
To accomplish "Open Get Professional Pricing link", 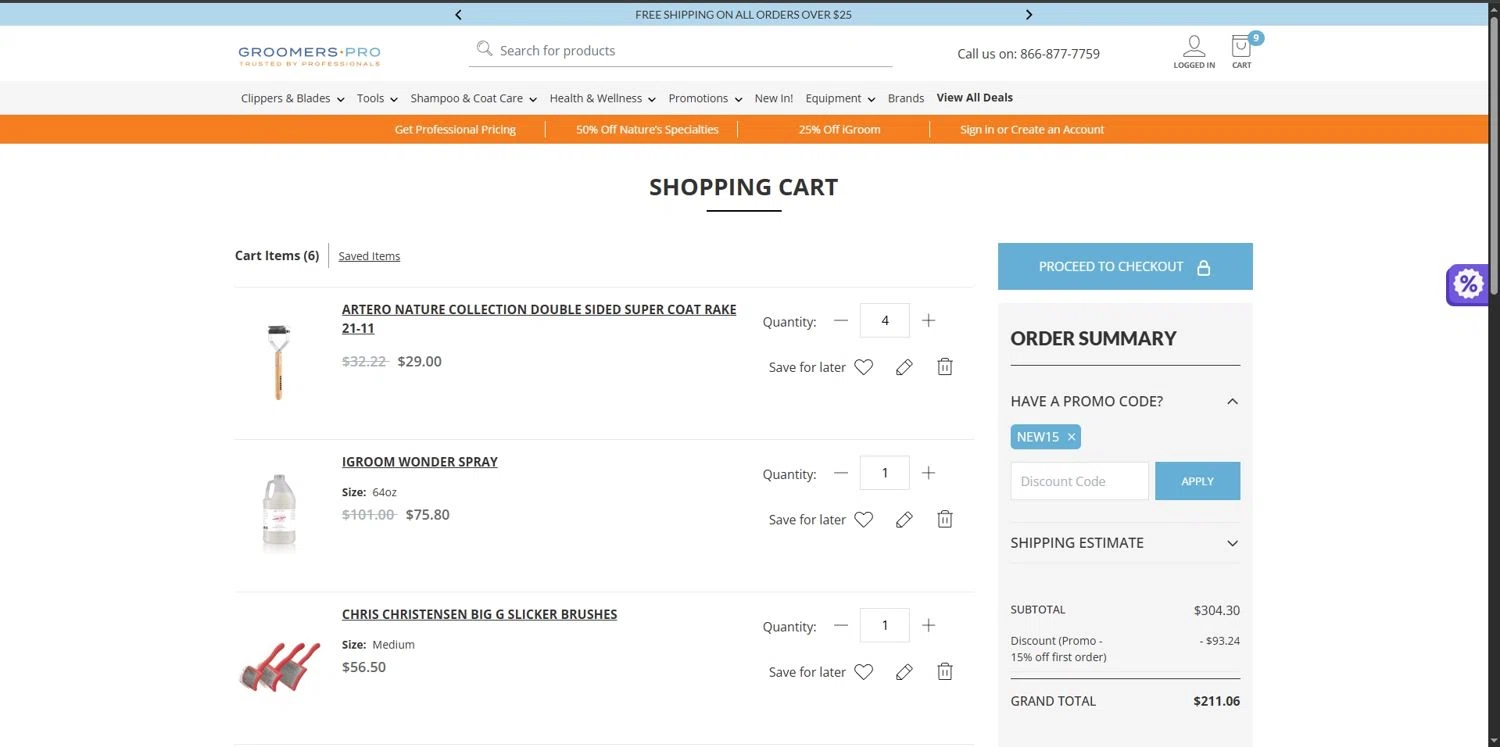I will pyautogui.click(x=455, y=130).
